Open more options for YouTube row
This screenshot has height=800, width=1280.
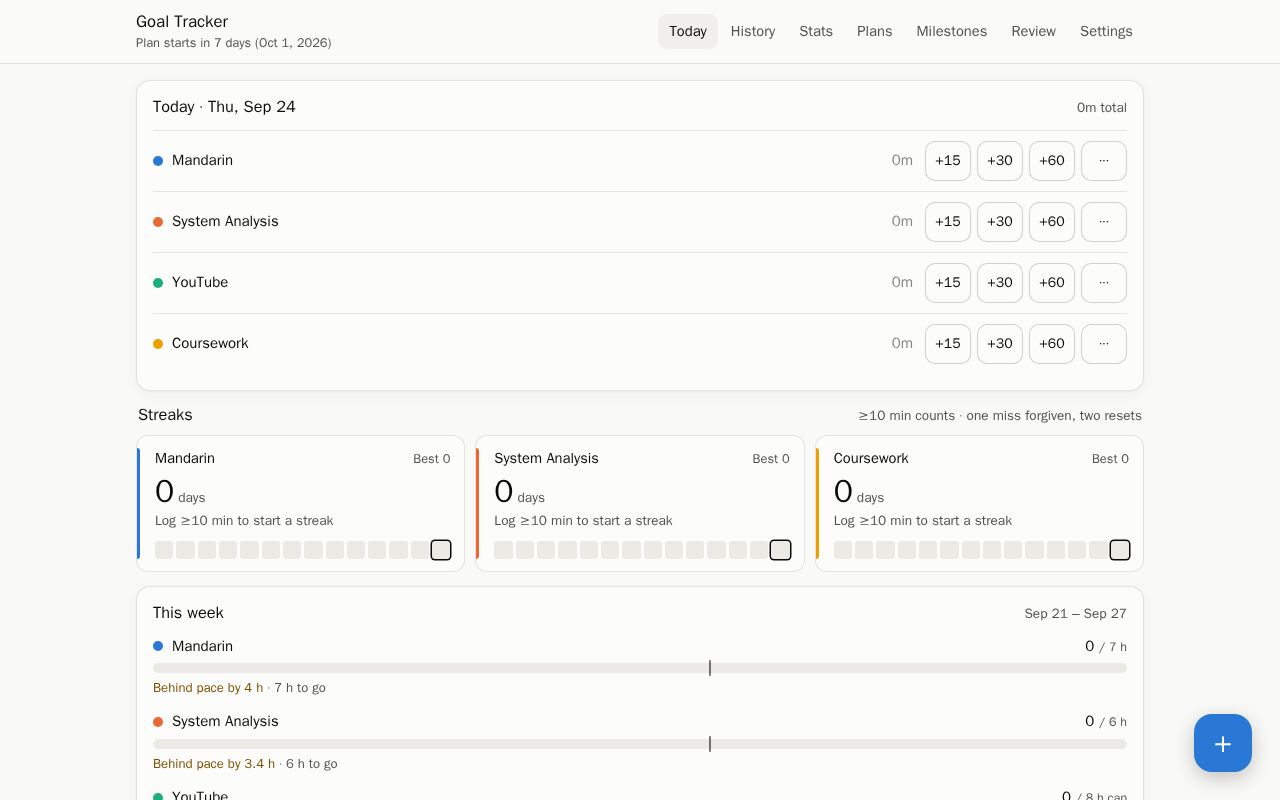(1103, 283)
